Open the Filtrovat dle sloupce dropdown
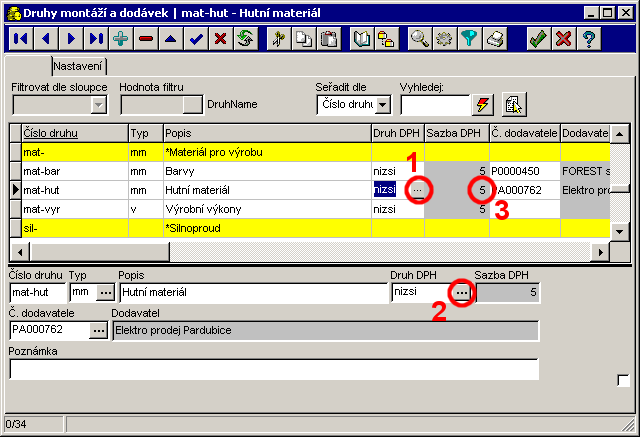Viewport: 640px width, 437px height. 98,105
